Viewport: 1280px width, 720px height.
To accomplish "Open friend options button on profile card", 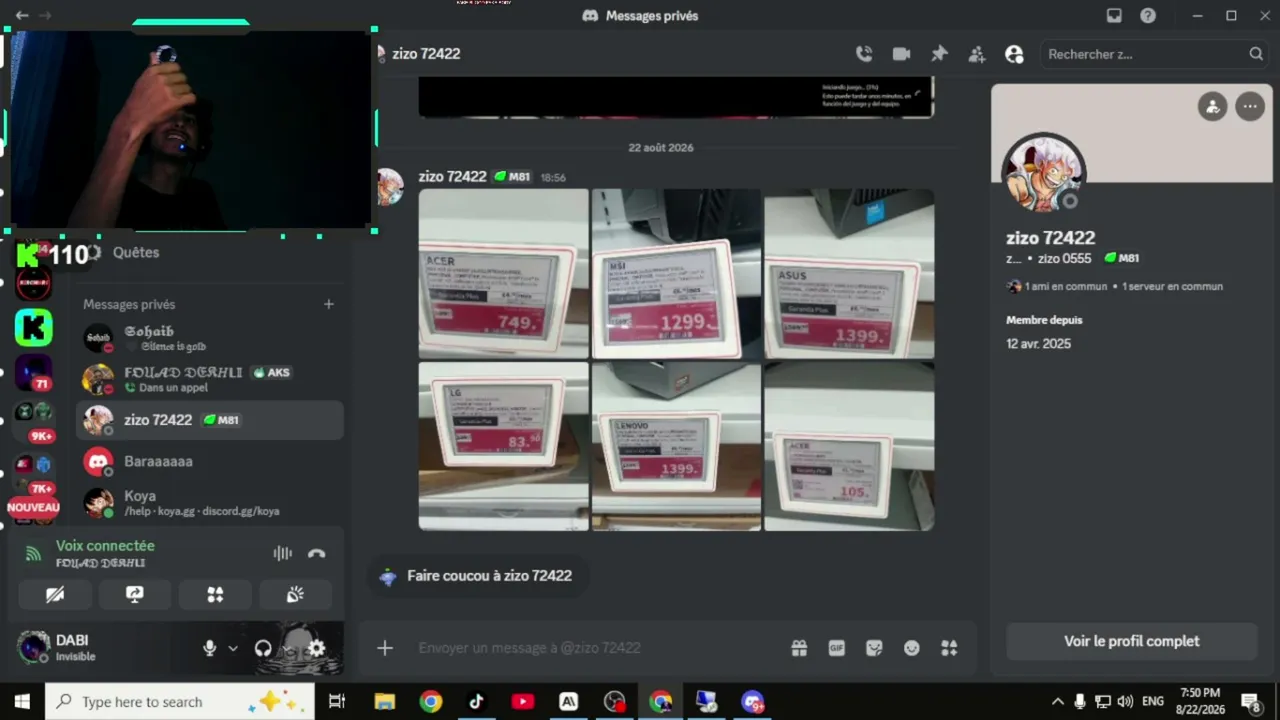I will point(1212,106).
